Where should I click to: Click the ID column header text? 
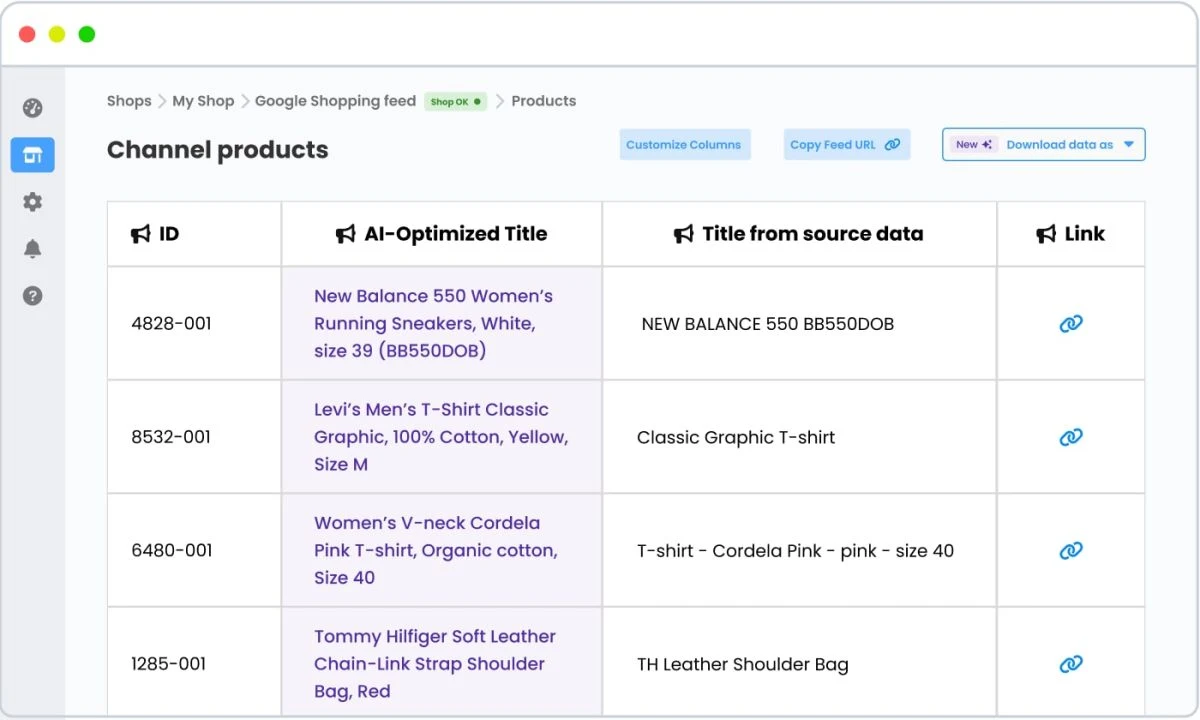[169, 234]
